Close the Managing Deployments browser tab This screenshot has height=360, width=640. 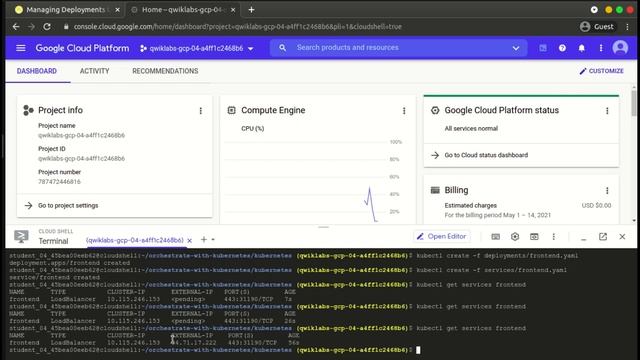tap(117, 10)
